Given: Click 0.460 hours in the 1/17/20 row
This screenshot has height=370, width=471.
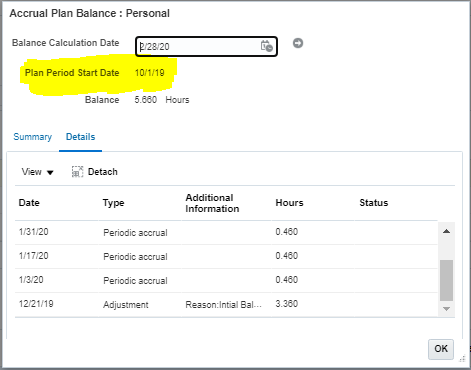Looking at the screenshot, I should point(287,256).
